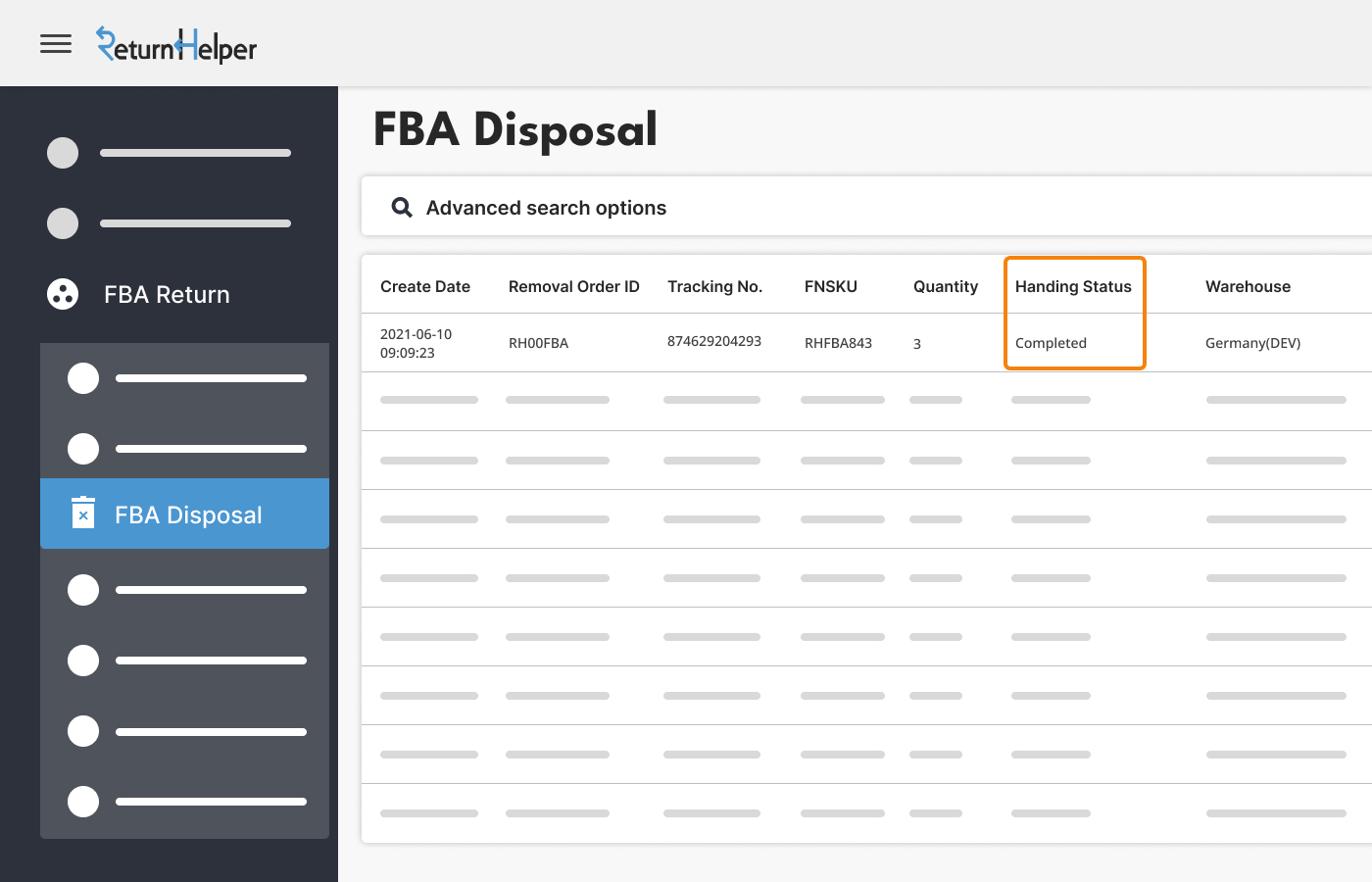Click the FBA Disposal trash icon
1372x882 pixels.
(x=83, y=514)
